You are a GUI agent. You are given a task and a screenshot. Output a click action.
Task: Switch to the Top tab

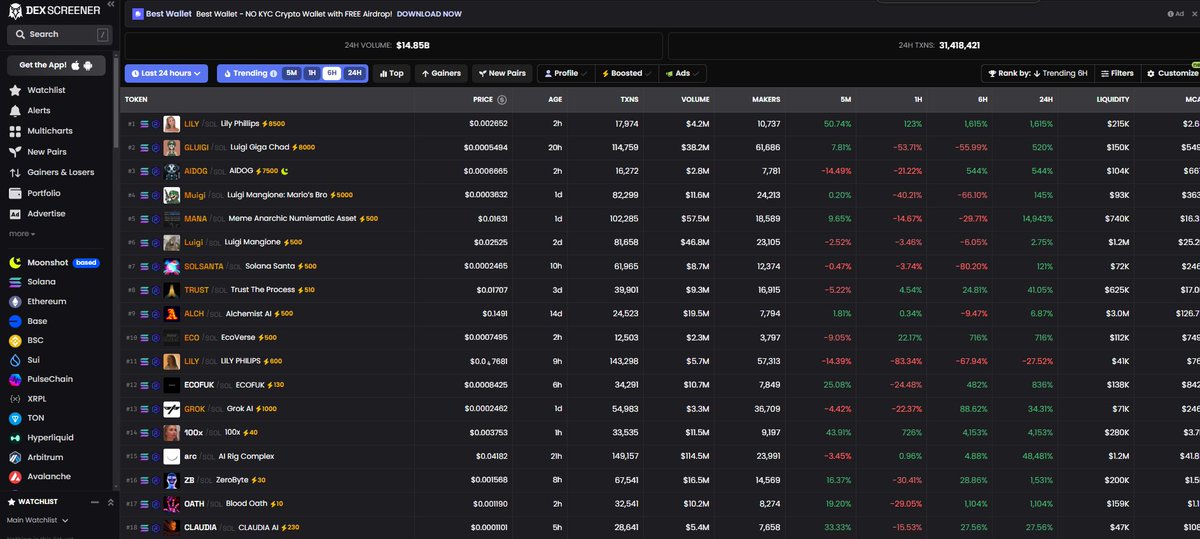coord(392,73)
